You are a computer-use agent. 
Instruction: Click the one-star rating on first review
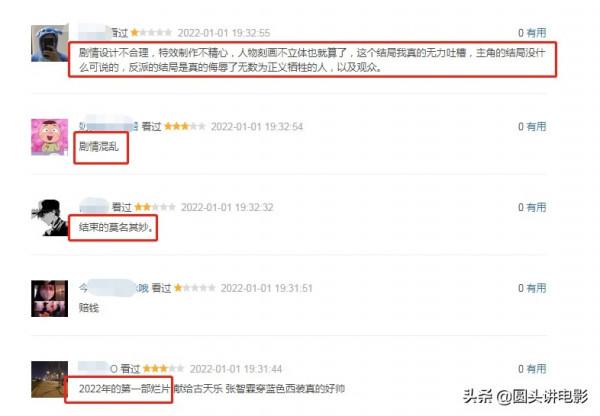pos(151,33)
